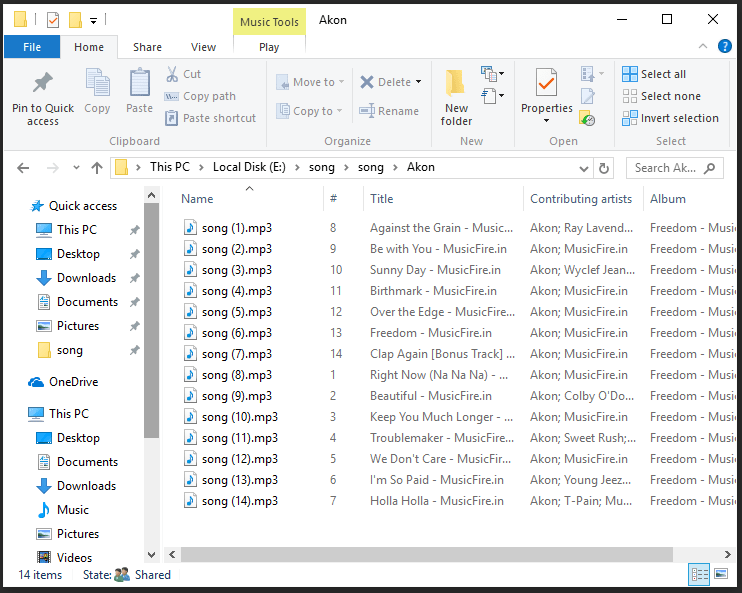Screen dimensions: 742x593
Task: Customize Quick Access Toolbar dropdown
Action: [93, 20]
